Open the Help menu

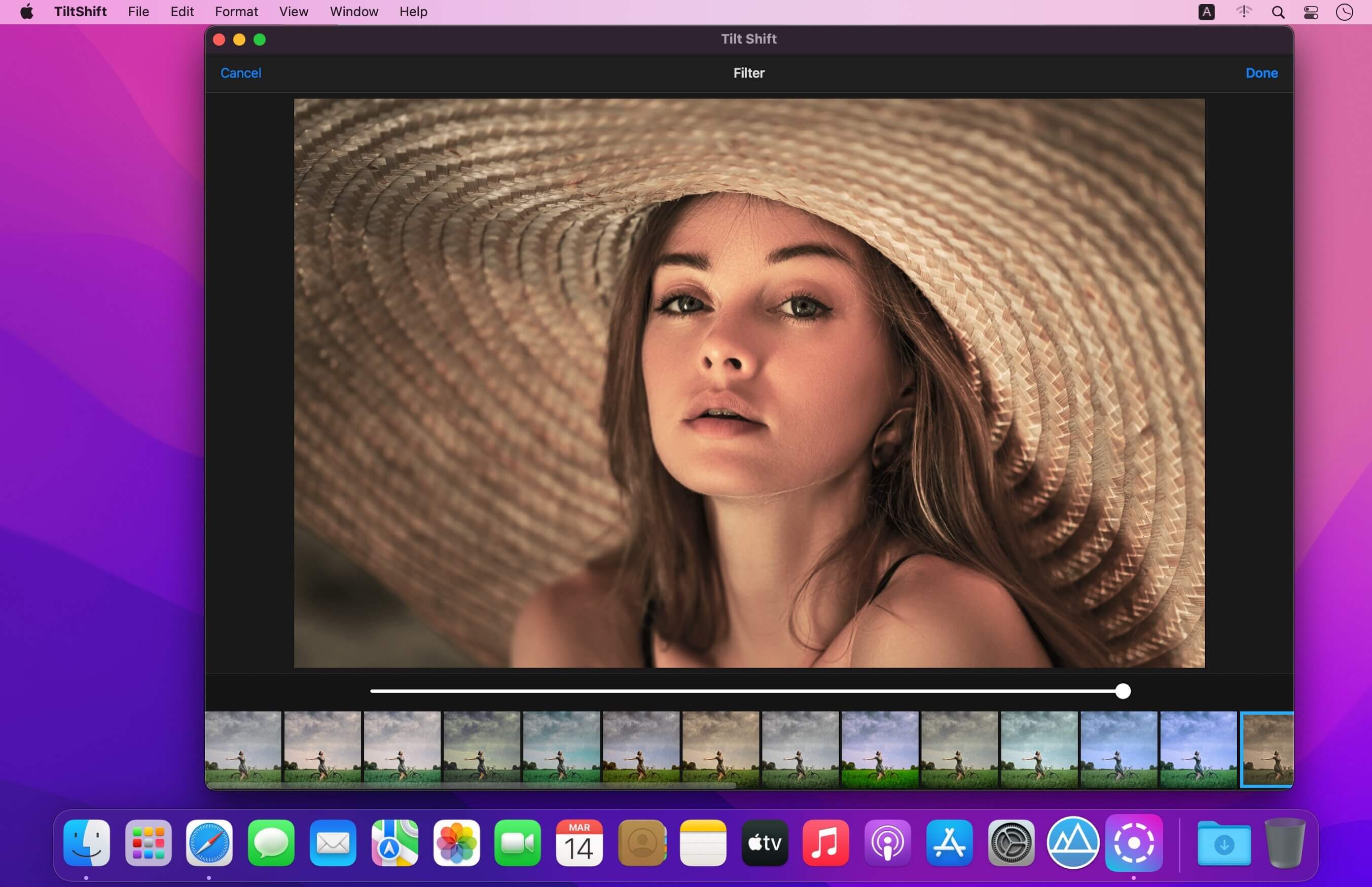point(413,12)
